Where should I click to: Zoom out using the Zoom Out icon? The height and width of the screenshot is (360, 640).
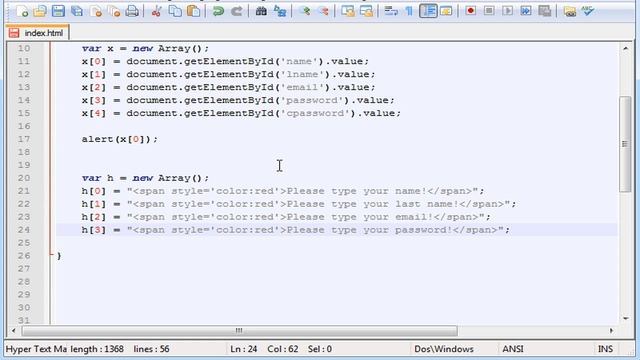point(323,11)
